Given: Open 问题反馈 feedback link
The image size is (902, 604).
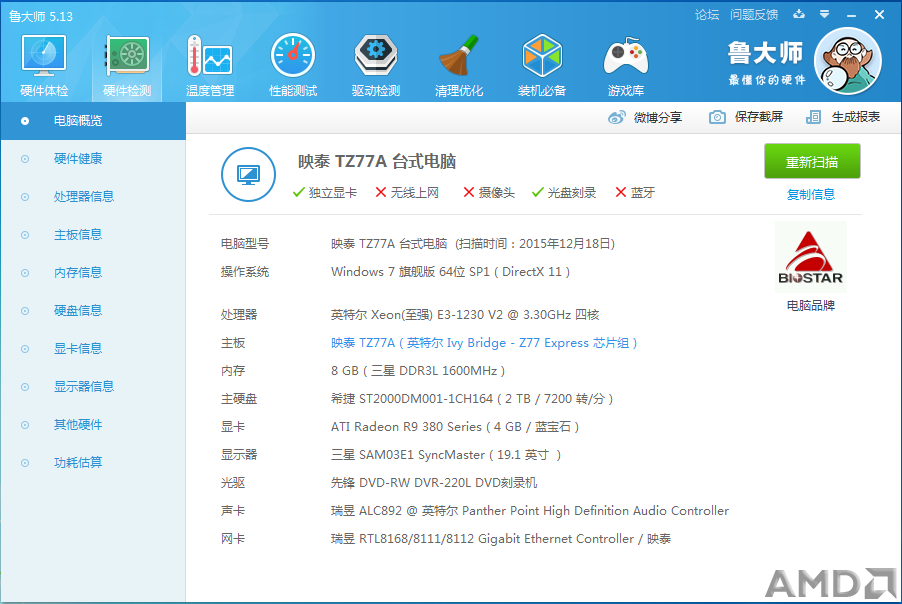Looking at the screenshot, I should click(754, 15).
